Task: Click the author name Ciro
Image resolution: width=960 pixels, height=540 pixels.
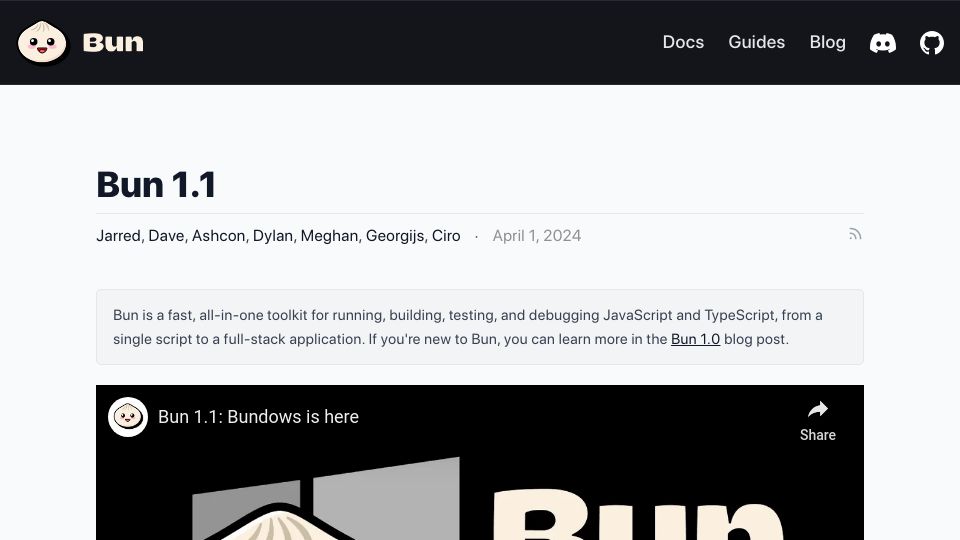Action: pyautogui.click(x=446, y=236)
